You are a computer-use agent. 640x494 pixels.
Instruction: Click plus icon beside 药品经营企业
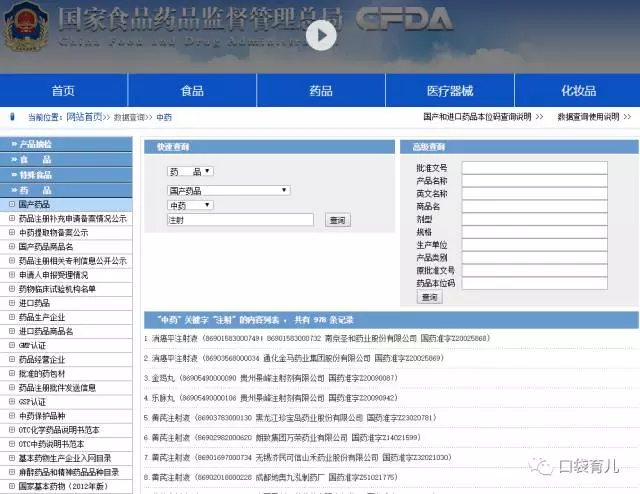coord(12,359)
